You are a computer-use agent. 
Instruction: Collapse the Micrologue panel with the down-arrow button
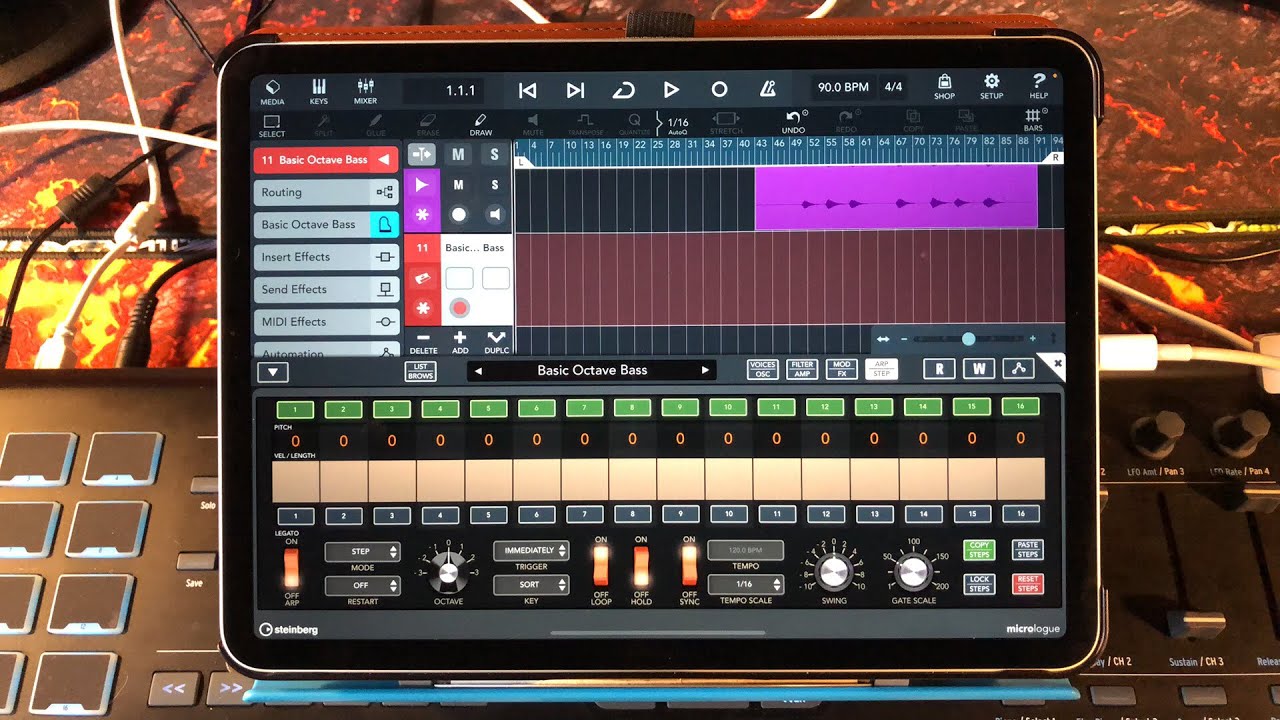click(x=273, y=372)
